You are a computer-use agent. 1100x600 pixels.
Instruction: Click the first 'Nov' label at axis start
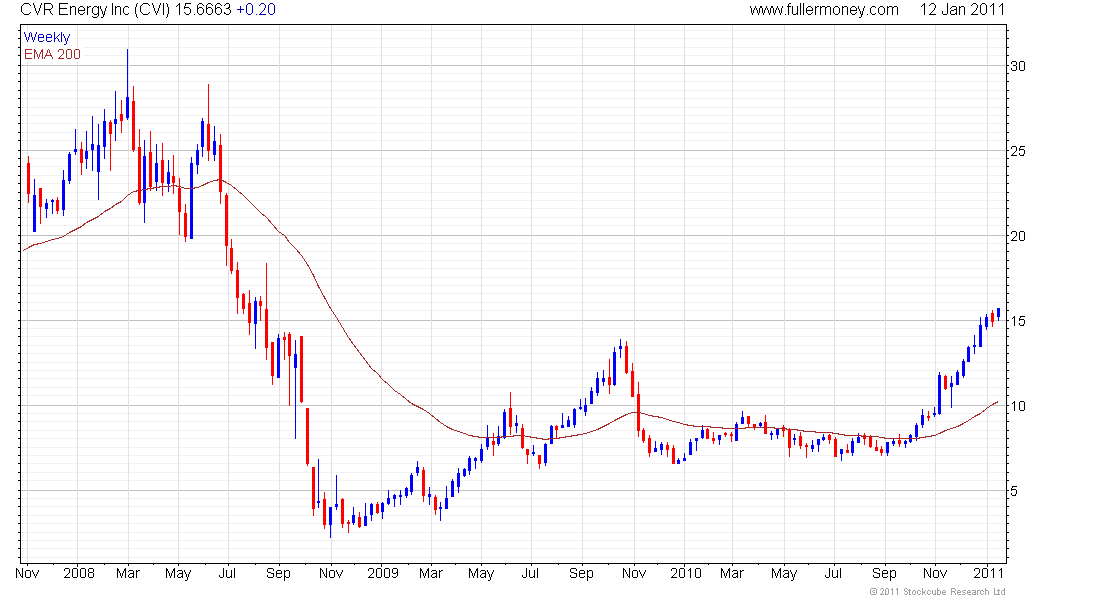27,573
